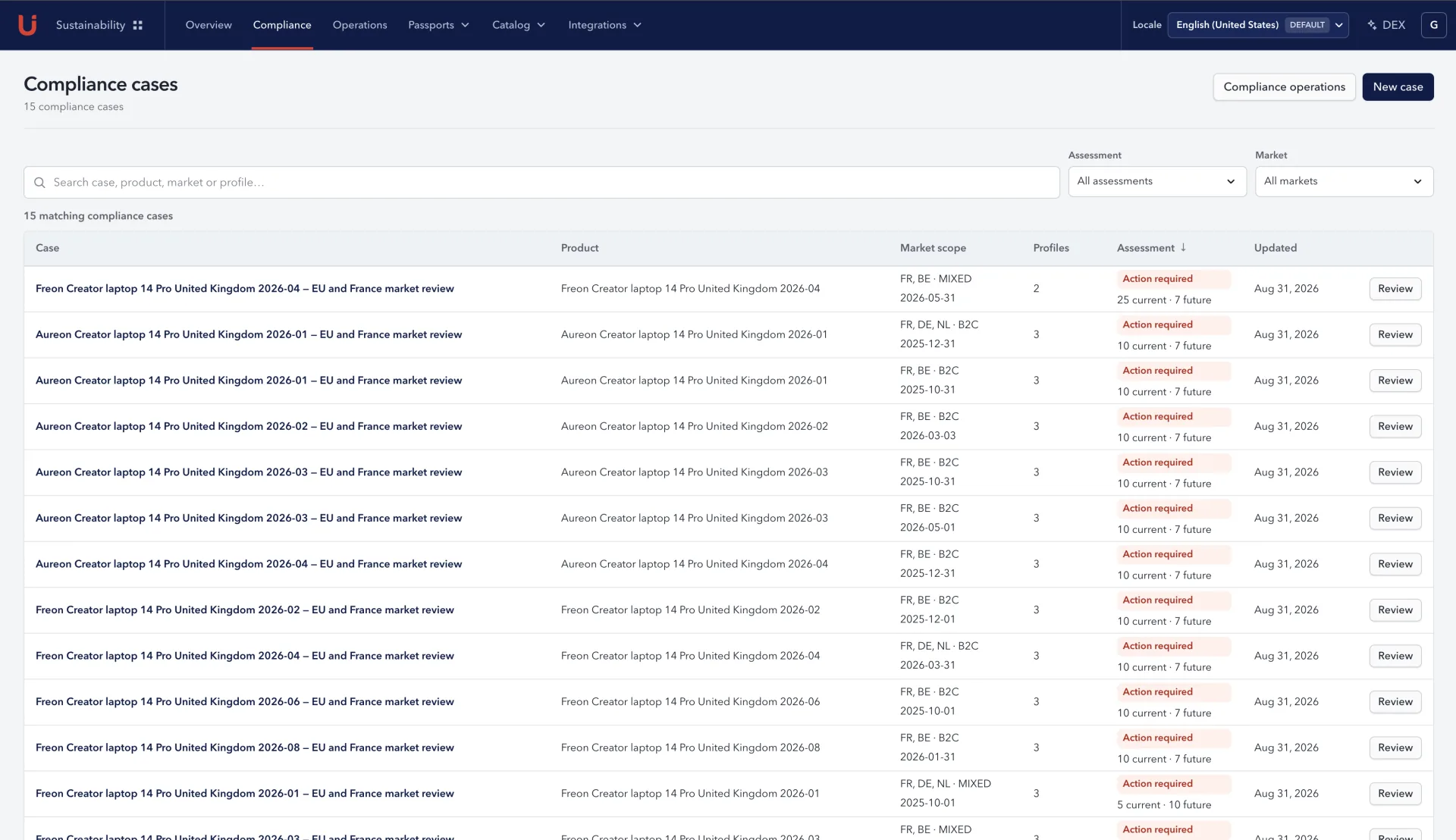Open Freon 2026-04 case link with 2 profiles
The width and height of the screenshot is (1456, 840).
coord(245,289)
